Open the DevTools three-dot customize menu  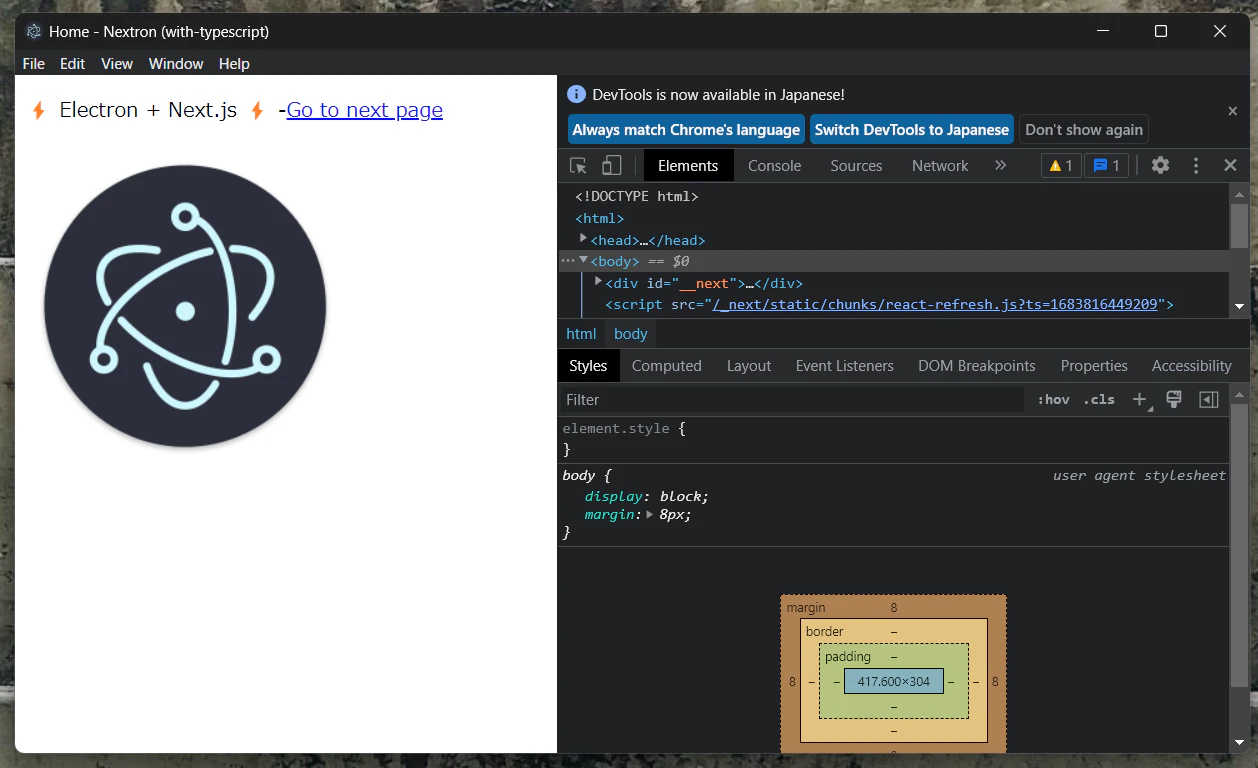[1196, 166]
